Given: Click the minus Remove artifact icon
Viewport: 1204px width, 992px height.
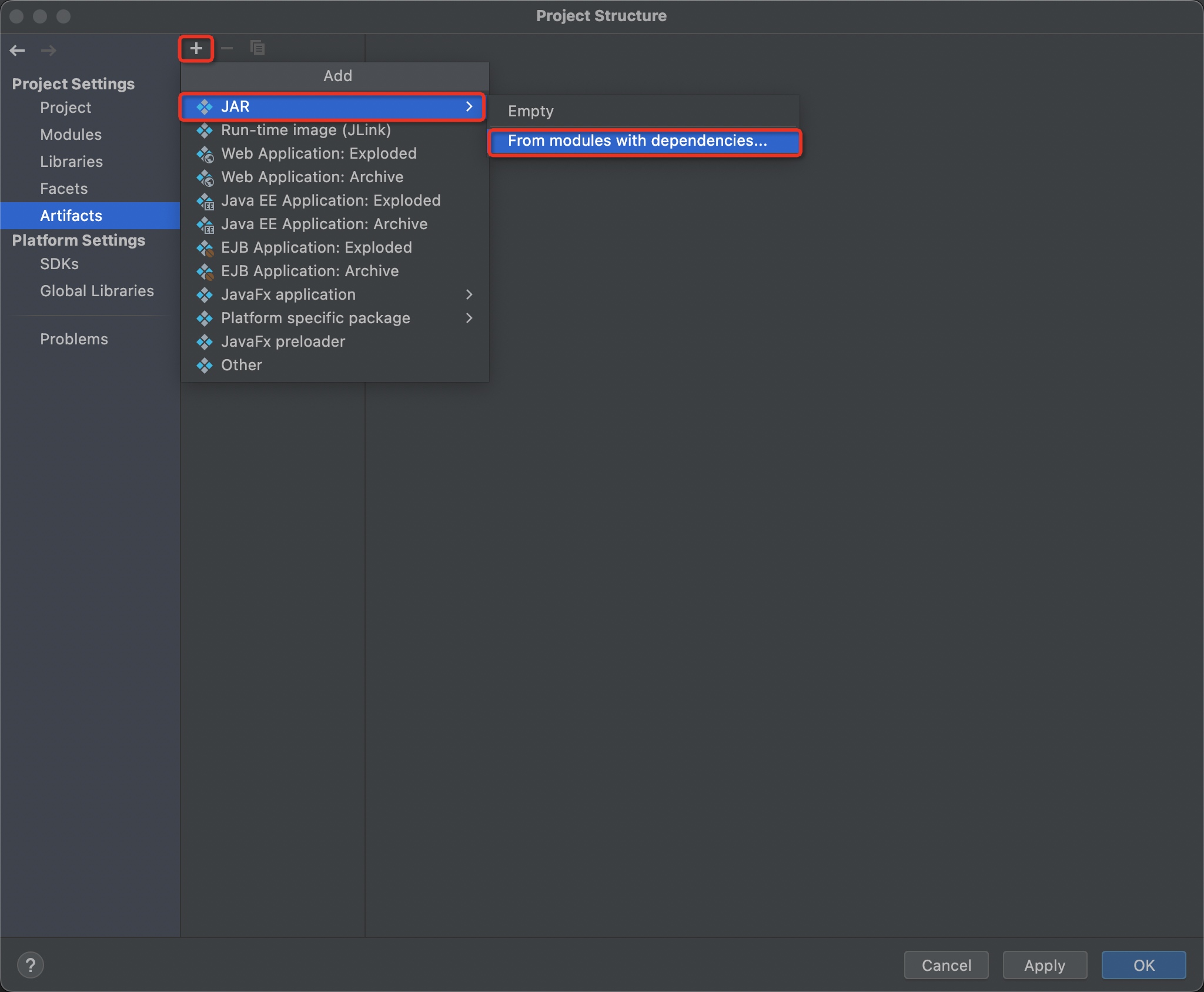Looking at the screenshot, I should 227,48.
